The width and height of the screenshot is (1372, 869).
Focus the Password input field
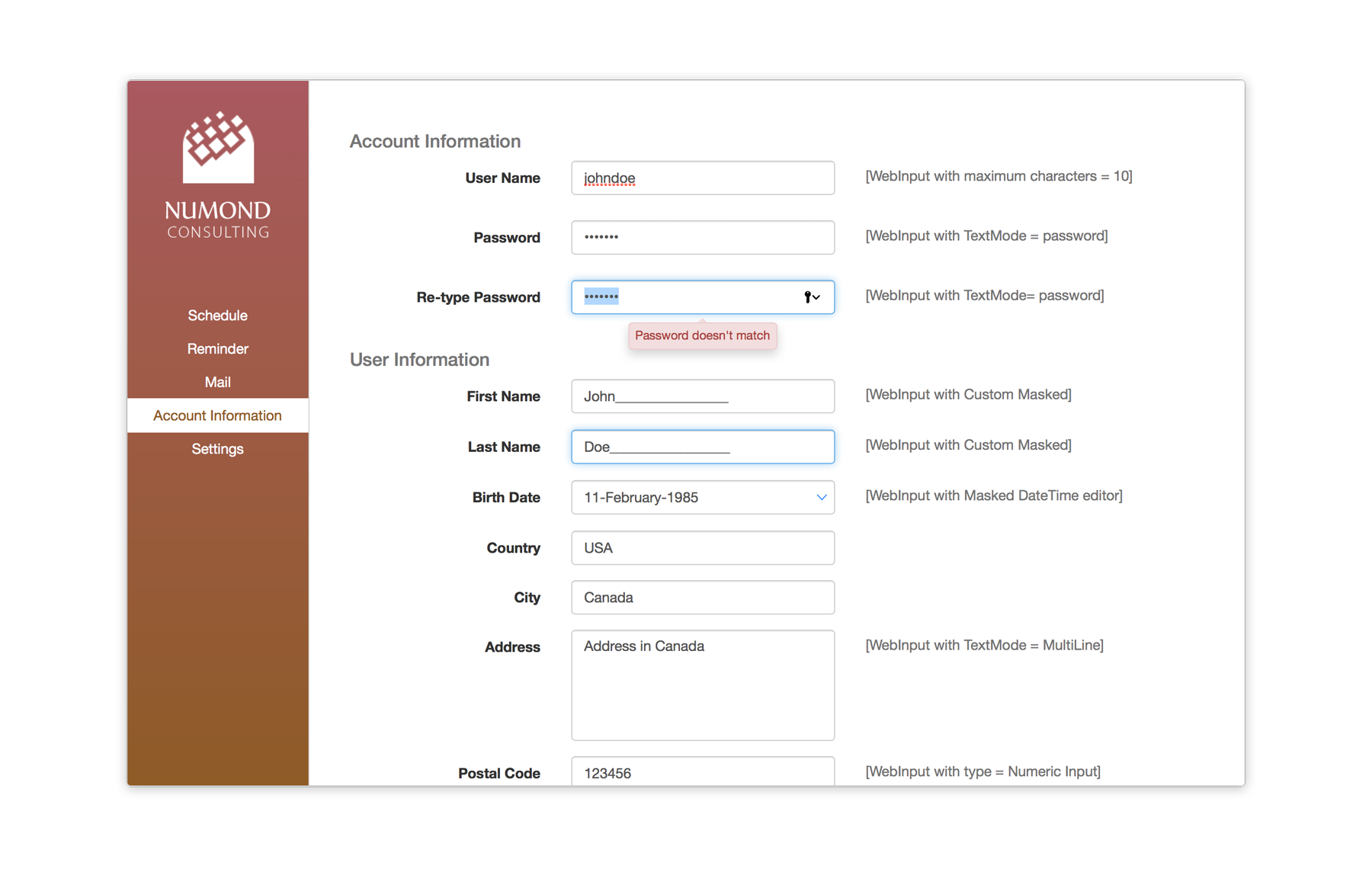(702, 238)
